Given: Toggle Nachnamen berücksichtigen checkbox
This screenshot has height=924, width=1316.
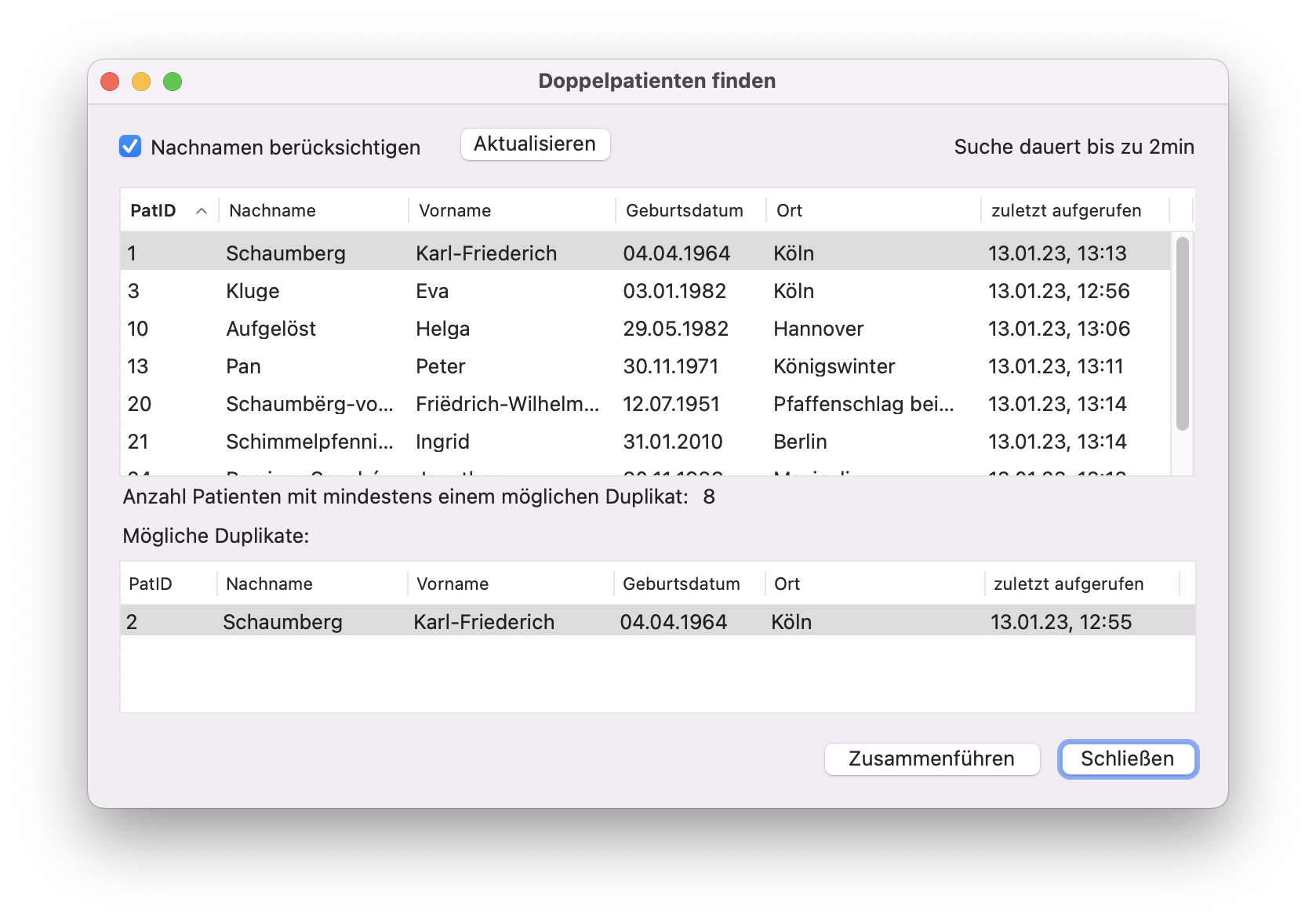Looking at the screenshot, I should pyautogui.click(x=130, y=147).
